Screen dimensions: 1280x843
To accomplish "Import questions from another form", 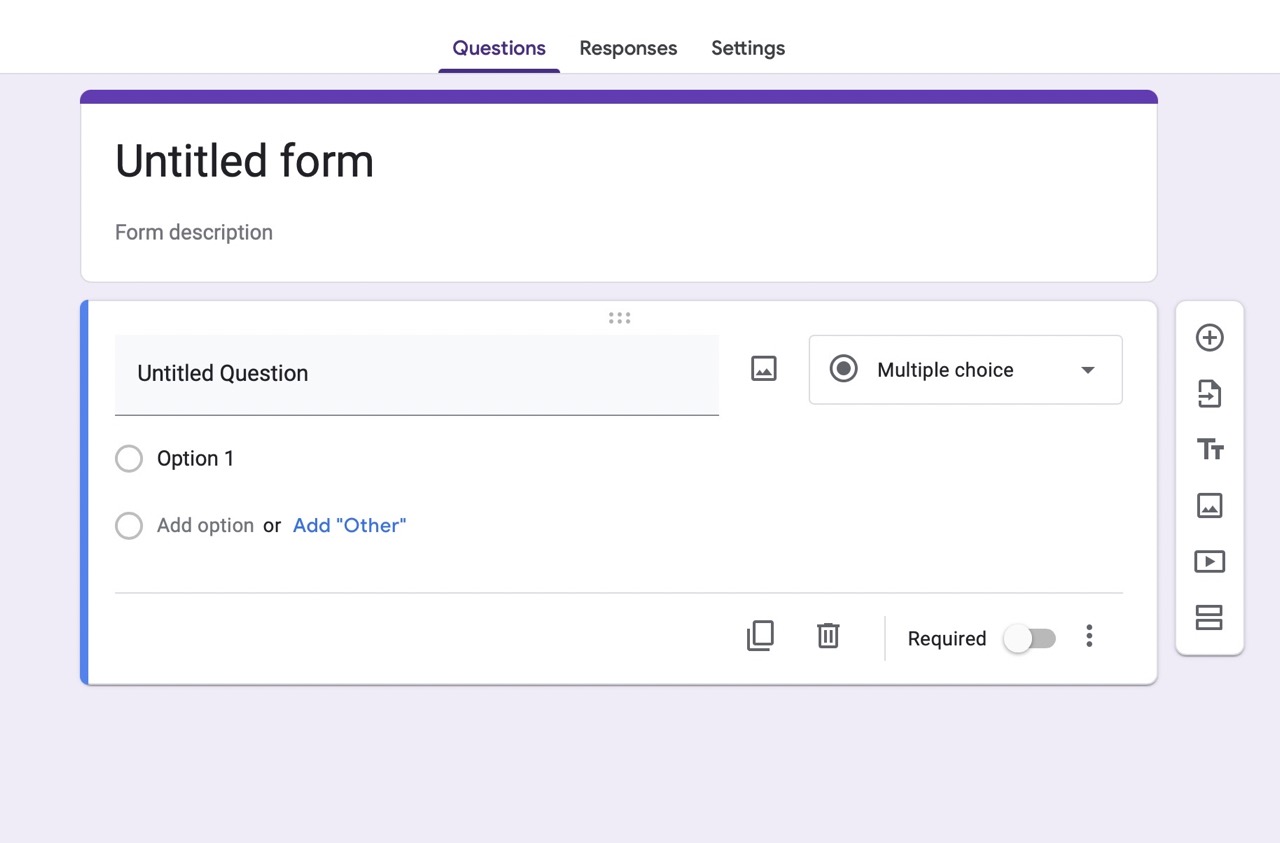I will (1209, 393).
